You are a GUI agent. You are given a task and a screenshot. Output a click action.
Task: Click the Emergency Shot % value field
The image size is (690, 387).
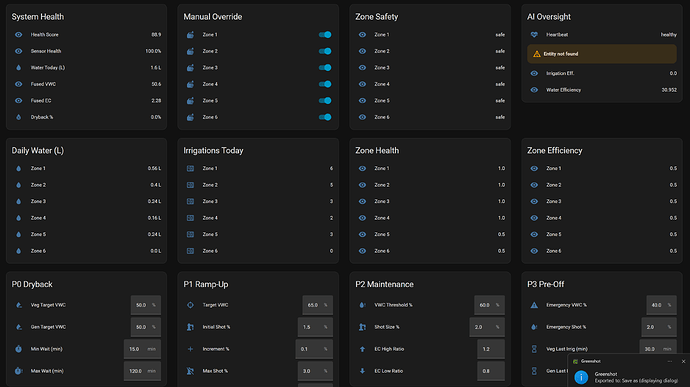tap(659, 327)
